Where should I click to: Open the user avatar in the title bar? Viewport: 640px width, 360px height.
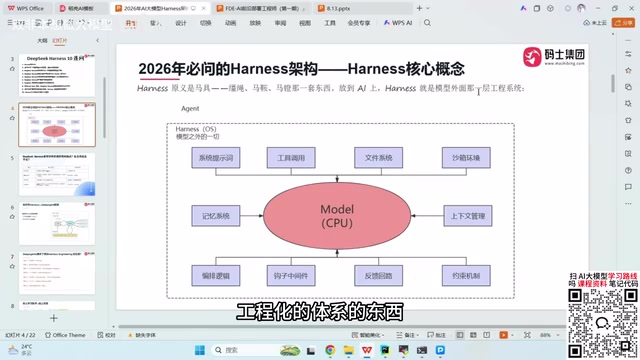pyautogui.click(x=581, y=8)
